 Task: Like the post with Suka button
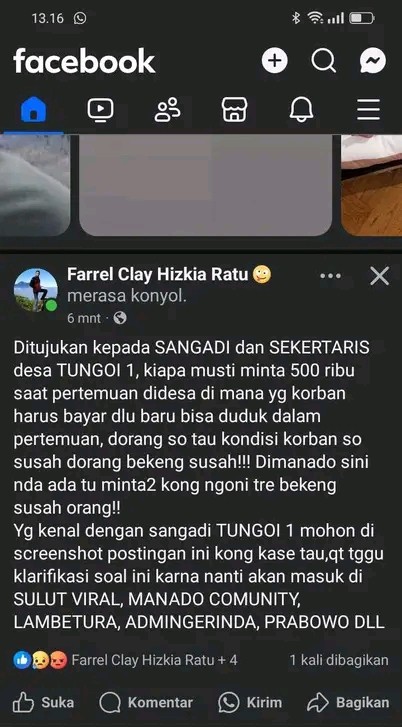click(44, 702)
